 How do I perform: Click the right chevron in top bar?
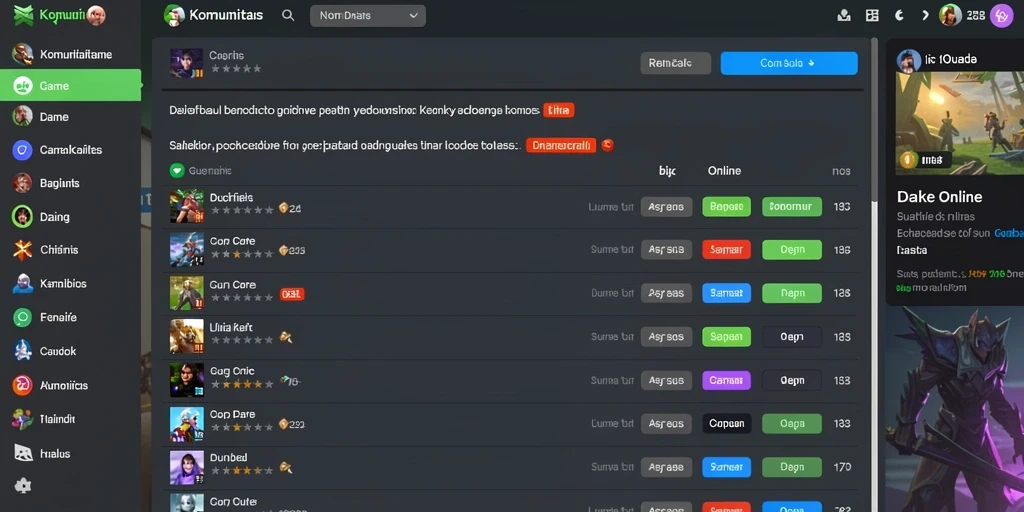click(925, 15)
